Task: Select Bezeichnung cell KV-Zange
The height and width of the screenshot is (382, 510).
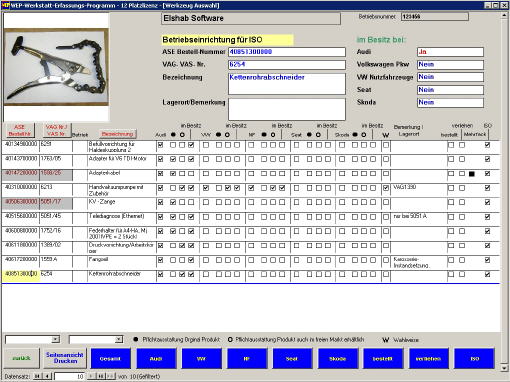Action: tap(121, 204)
